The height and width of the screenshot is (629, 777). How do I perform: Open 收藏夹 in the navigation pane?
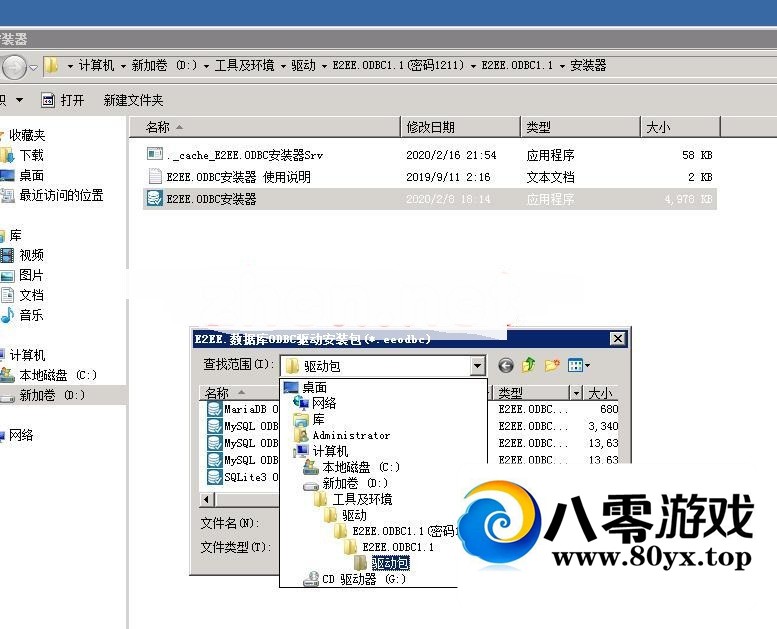pos(27,135)
